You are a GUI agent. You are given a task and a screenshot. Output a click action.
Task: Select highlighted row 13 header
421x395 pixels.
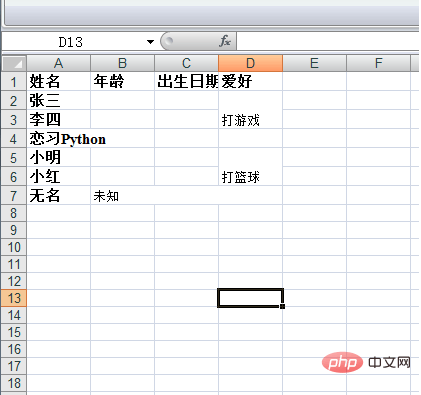pos(14,298)
